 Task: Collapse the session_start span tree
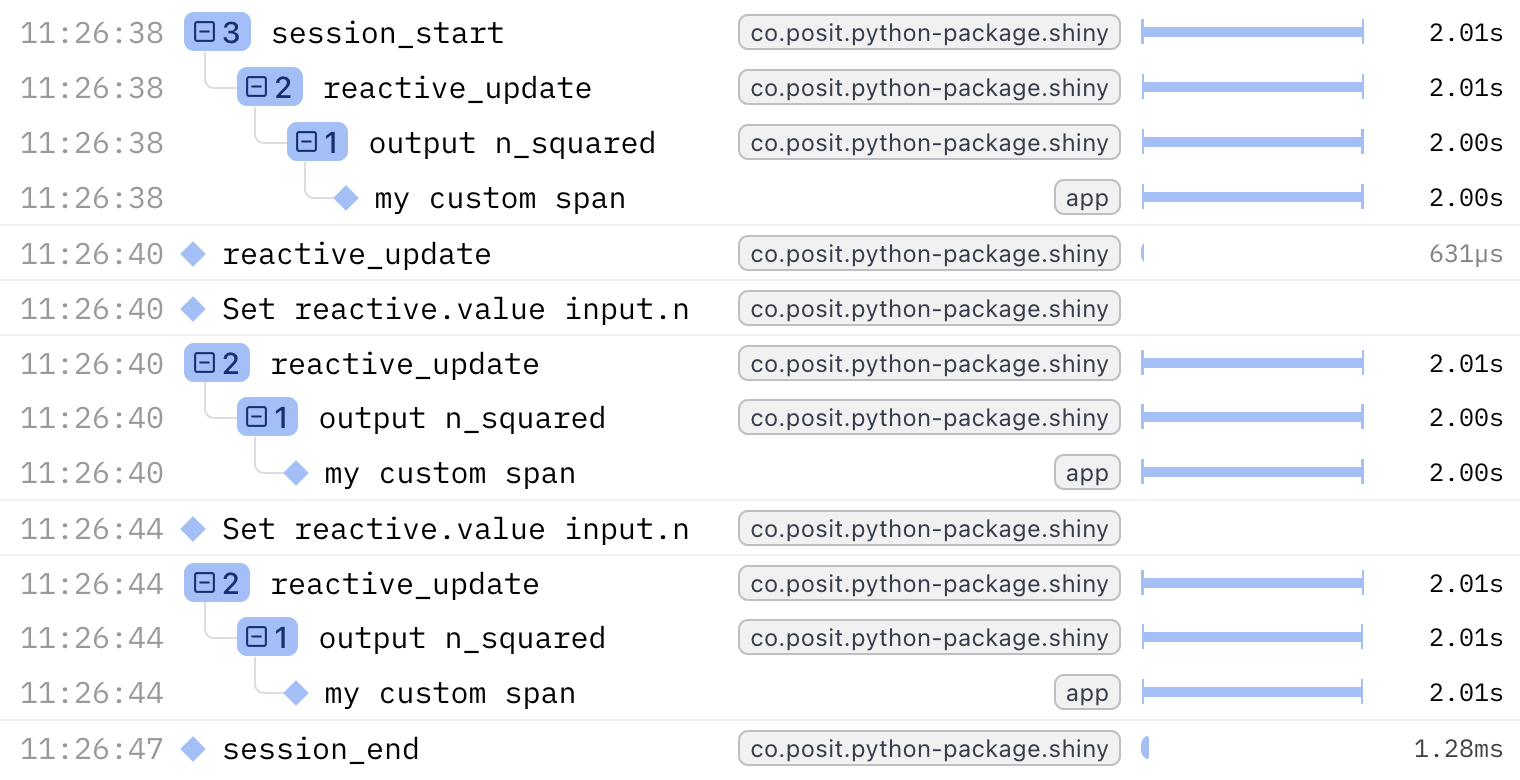pyautogui.click(x=205, y=33)
